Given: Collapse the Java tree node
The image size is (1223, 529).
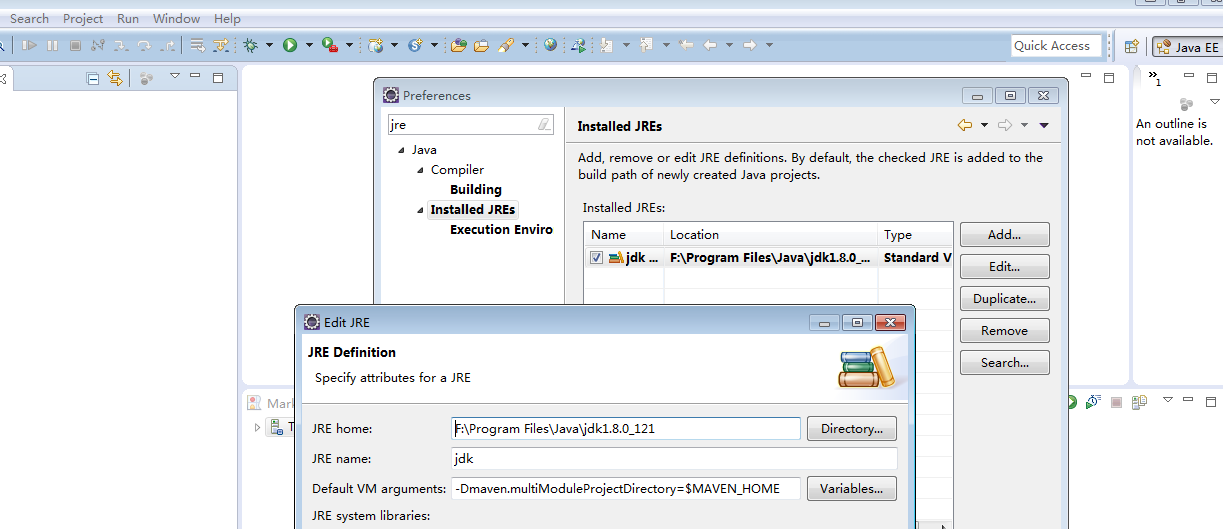Looking at the screenshot, I should tap(402, 150).
